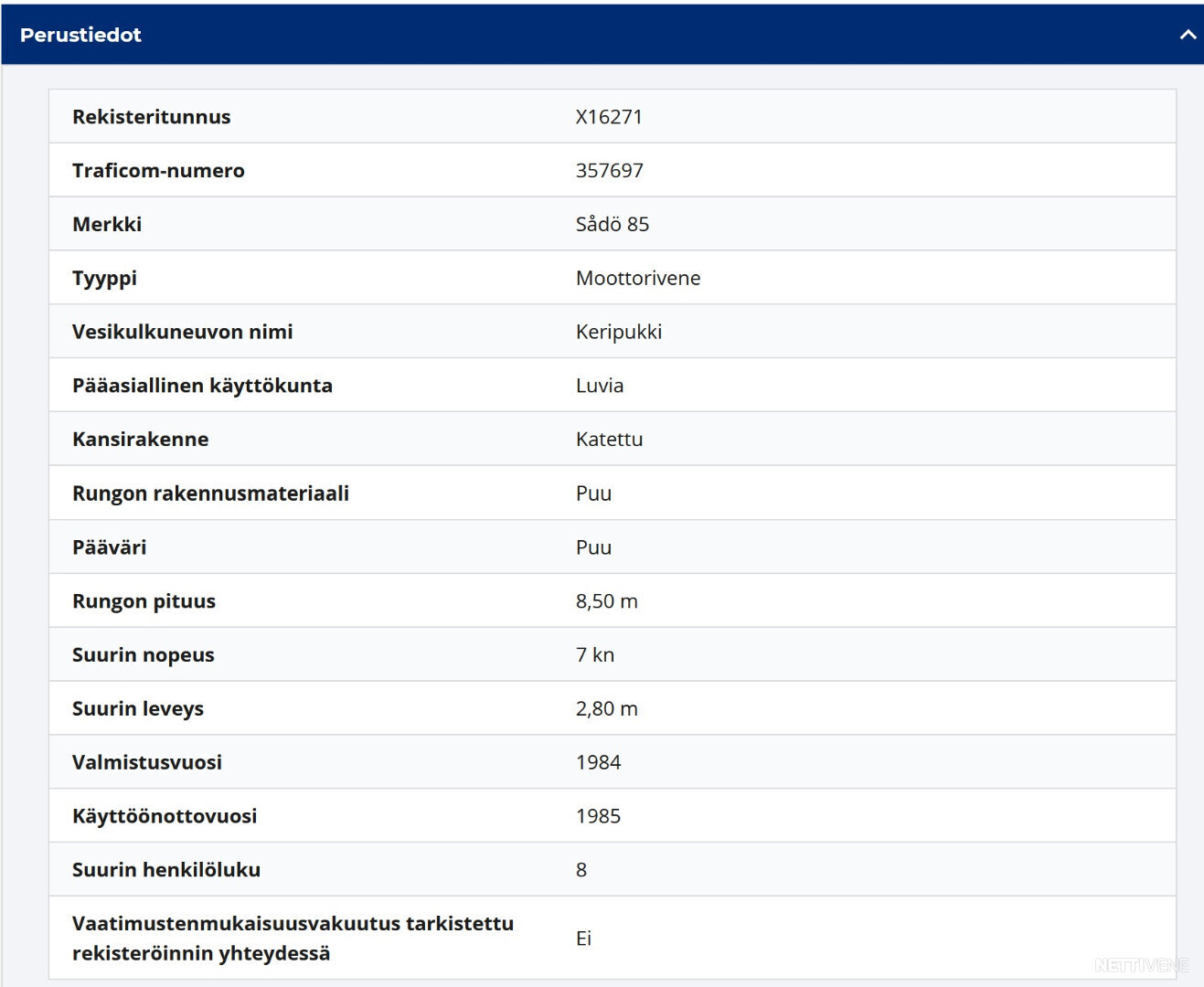Image resolution: width=1204 pixels, height=987 pixels.
Task: Click the Nettivene watermark logo
Action: 1142,965
